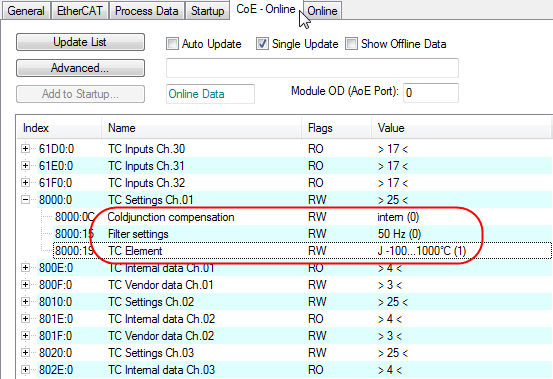Screen dimensions: 553x379
Task: Click the value J -100...1000°C (1)
Action: [422, 251]
